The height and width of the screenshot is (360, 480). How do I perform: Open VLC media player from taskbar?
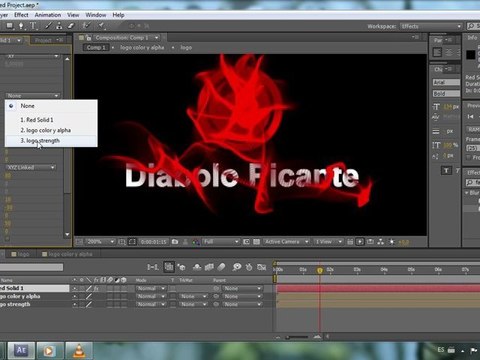pyautogui.click(x=79, y=350)
